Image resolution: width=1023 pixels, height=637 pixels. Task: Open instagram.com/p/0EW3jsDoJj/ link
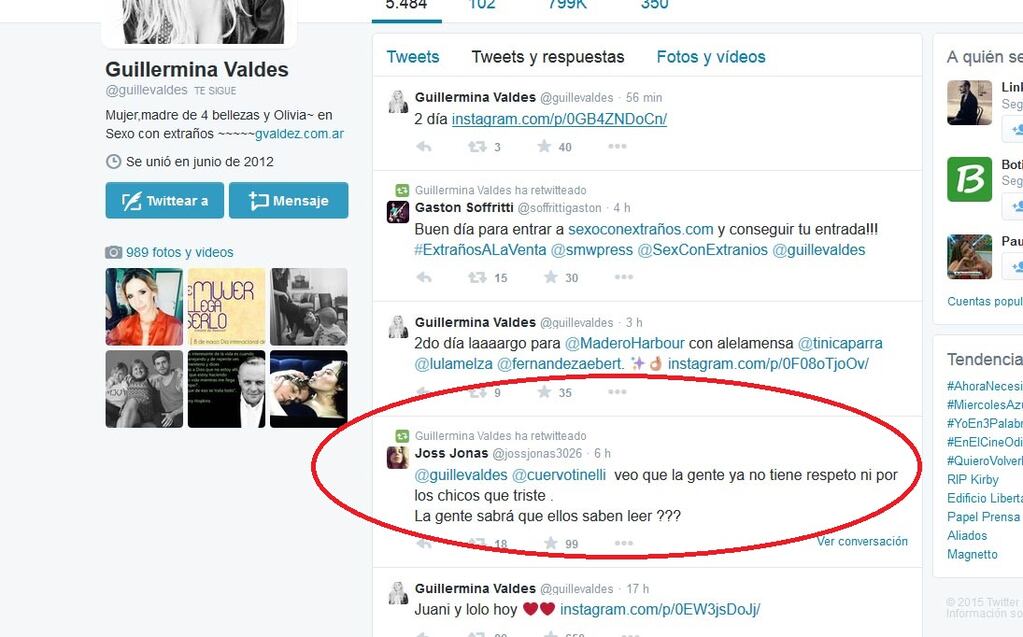click(660, 610)
